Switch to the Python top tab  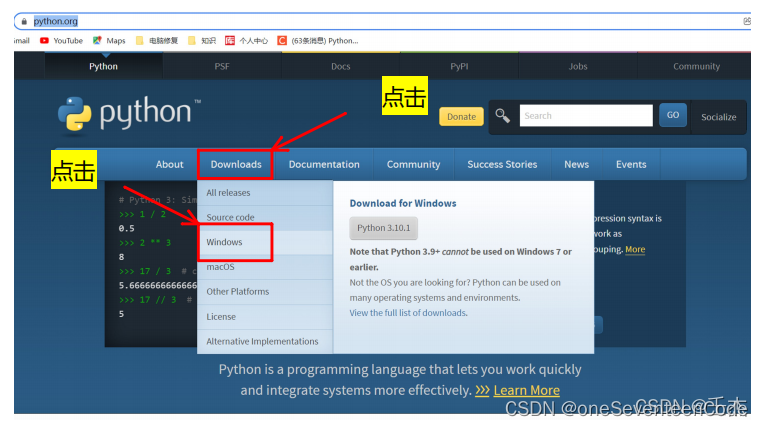tap(103, 66)
